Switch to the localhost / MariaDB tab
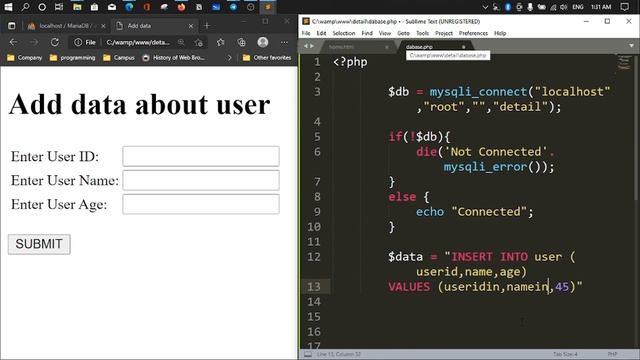 click(62, 26)
